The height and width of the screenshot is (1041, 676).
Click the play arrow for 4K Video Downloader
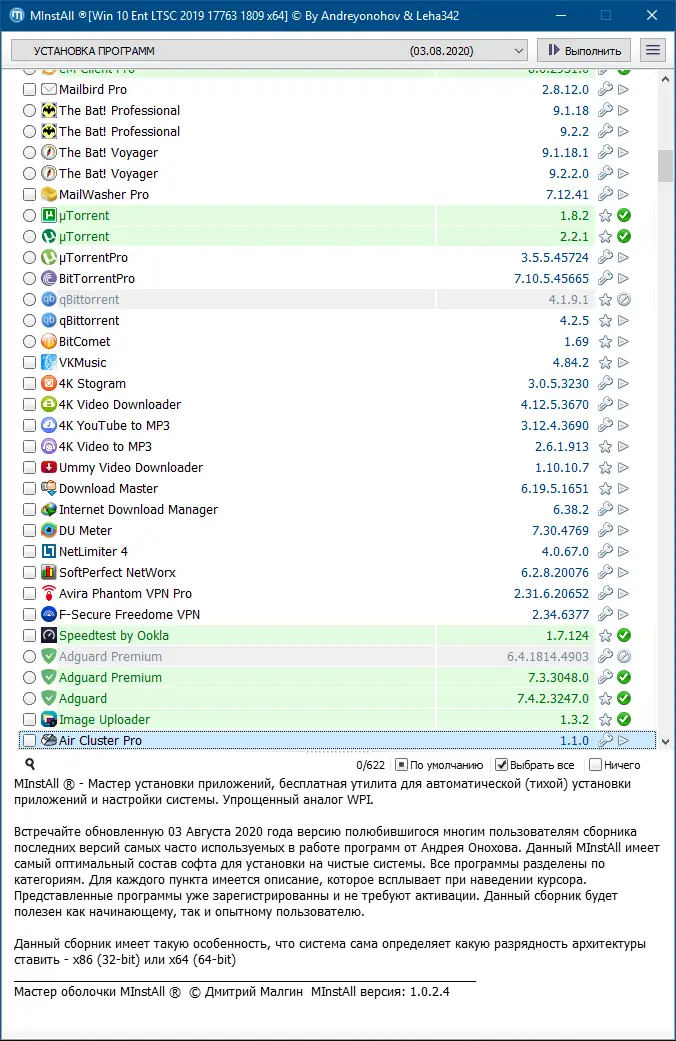624,404
